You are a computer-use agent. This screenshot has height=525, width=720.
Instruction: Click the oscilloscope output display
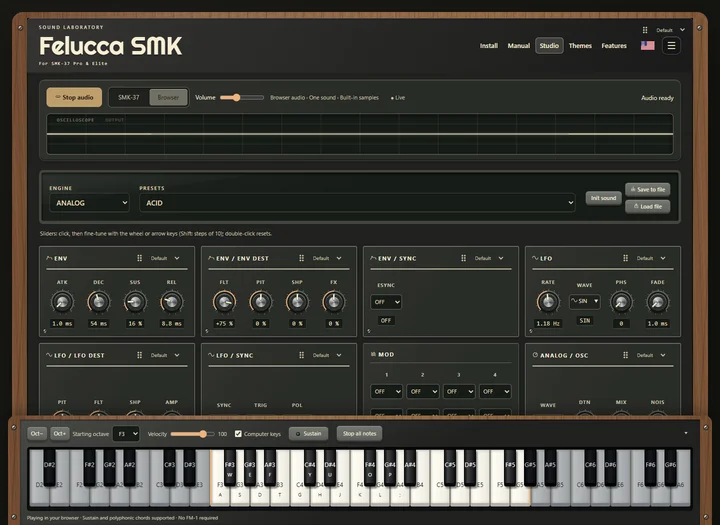tap(360, 134)
